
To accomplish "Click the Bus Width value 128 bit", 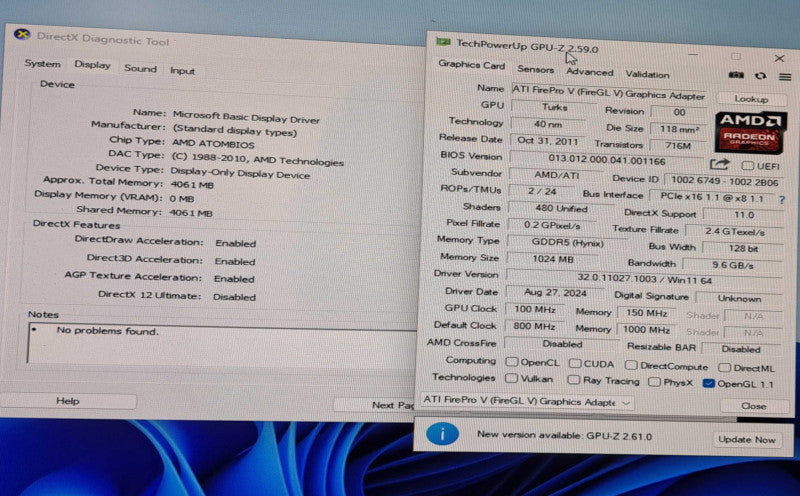I will coord(743,249).
